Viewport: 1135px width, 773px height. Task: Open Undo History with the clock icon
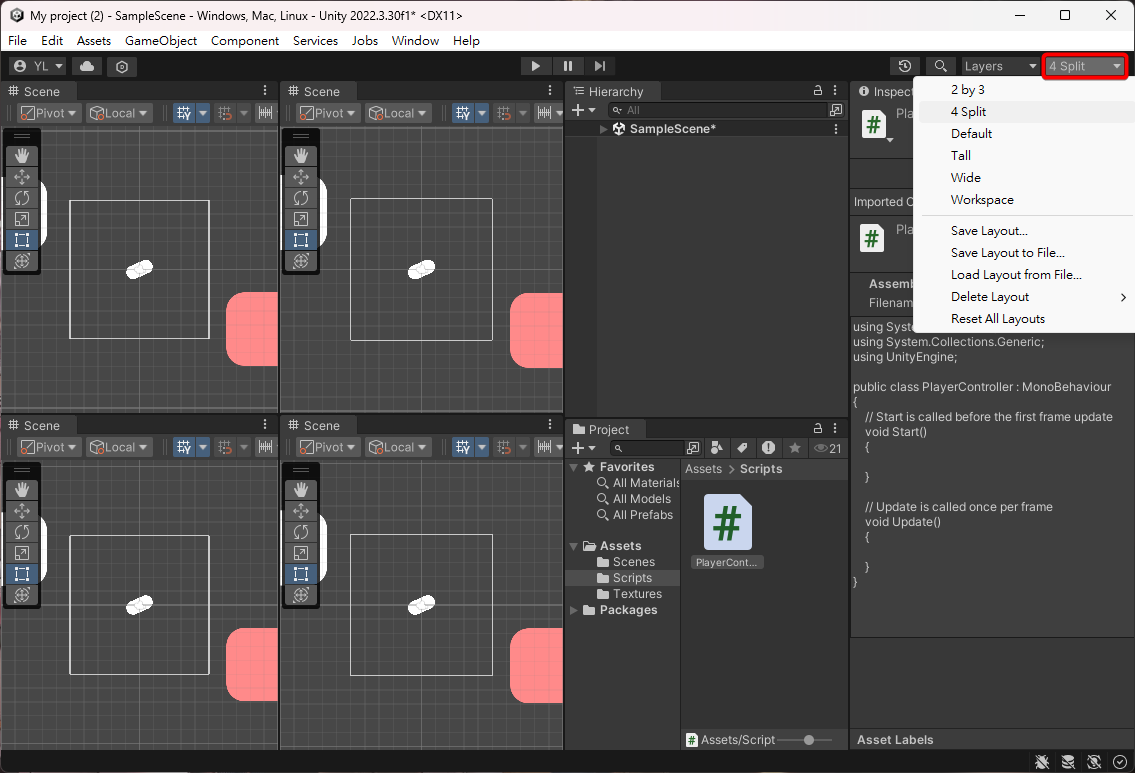pyautogui.click(x=905, y=66)
